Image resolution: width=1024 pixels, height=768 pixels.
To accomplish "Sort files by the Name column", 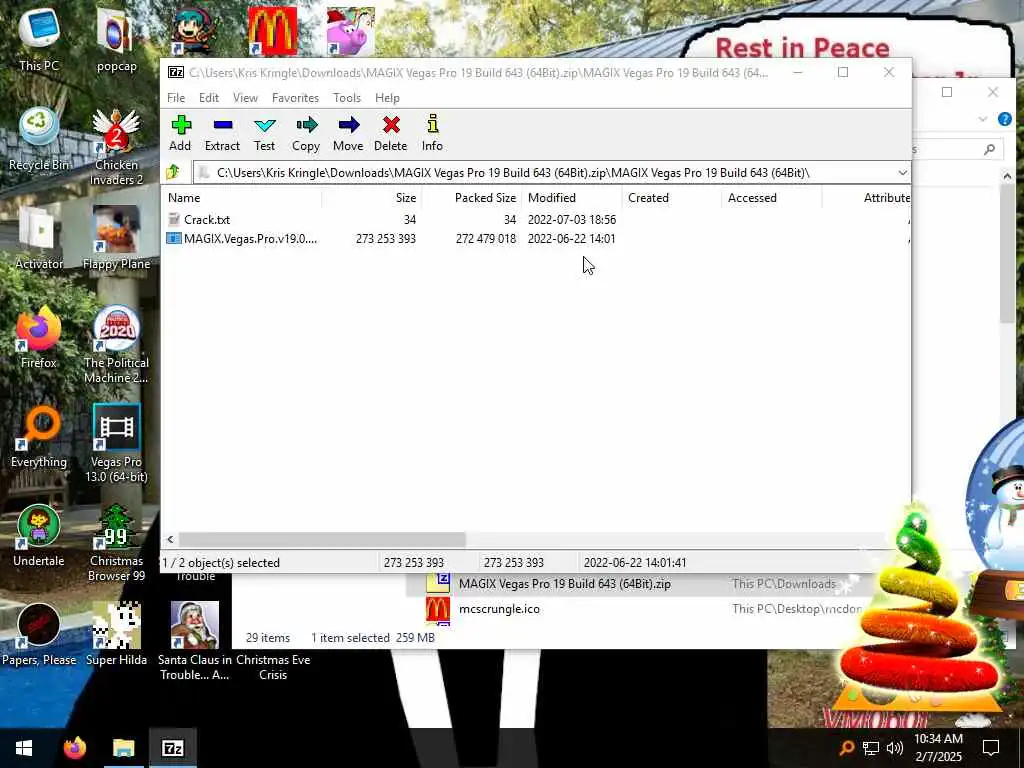I will coord(241,198).
